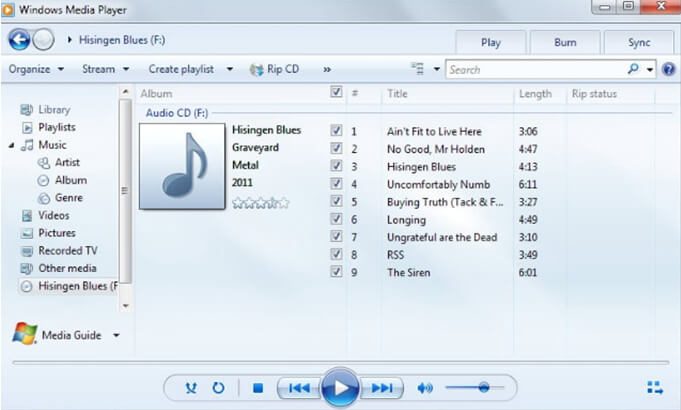Click the Pictures icon in sidebar

tap(27, 233)
